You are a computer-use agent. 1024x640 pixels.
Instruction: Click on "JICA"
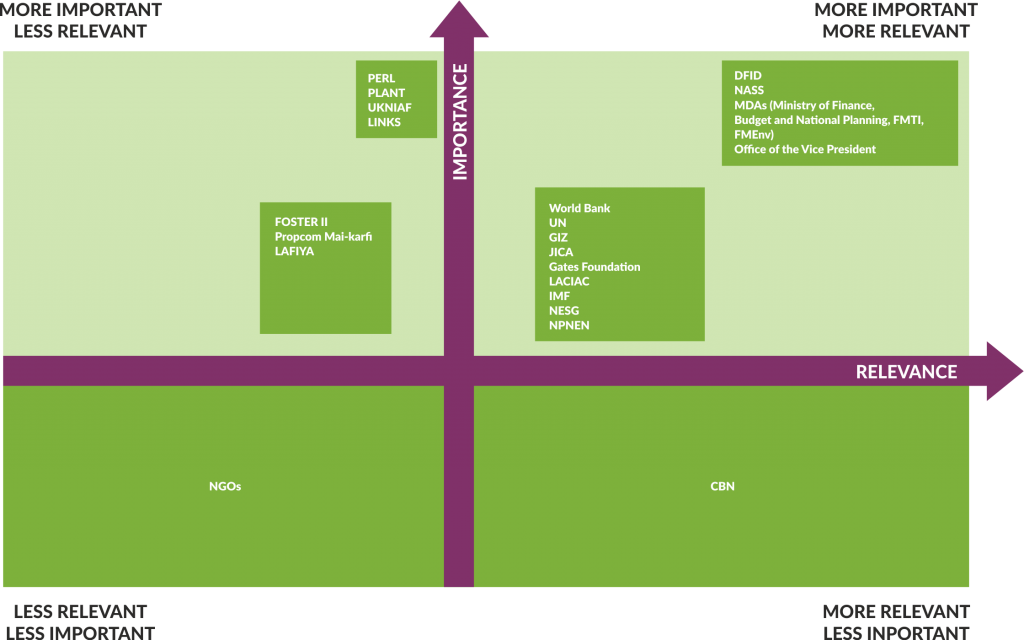click(561, 252)
